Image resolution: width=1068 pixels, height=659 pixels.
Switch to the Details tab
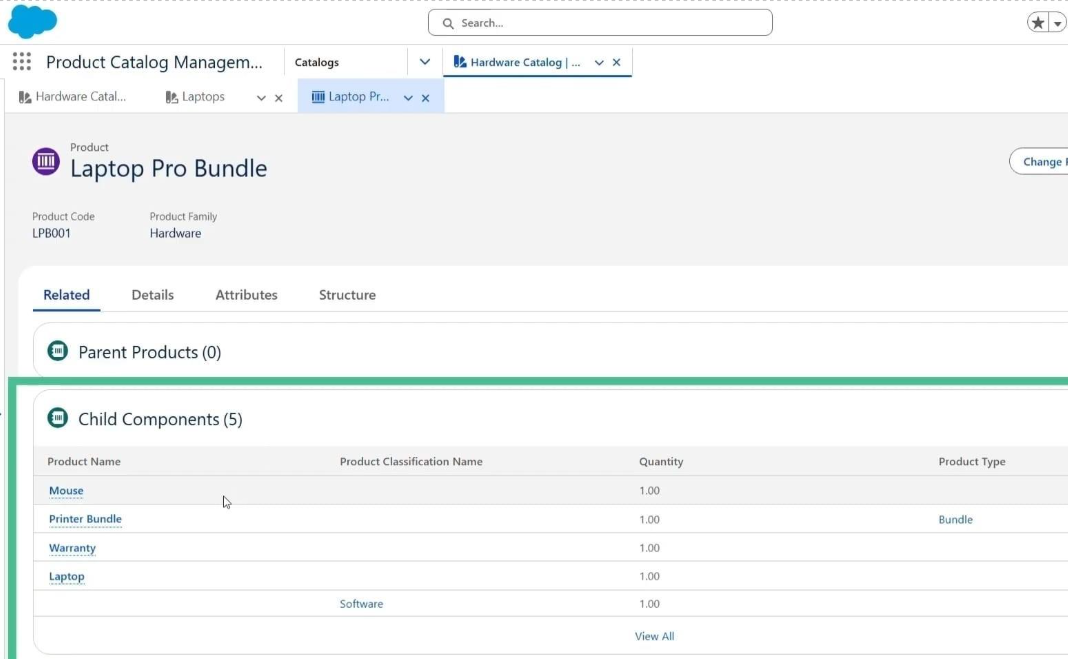coord(153,295)
